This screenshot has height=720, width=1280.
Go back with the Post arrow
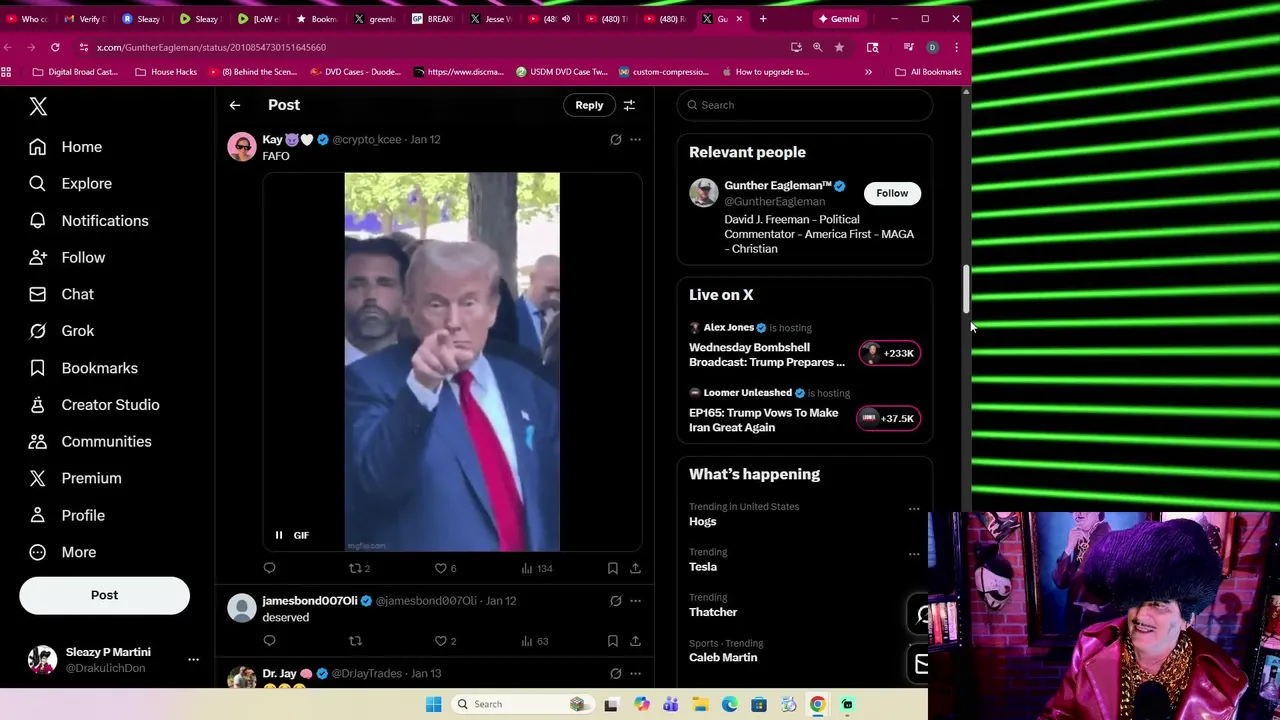pyautogui.click(x=235, y=105)
